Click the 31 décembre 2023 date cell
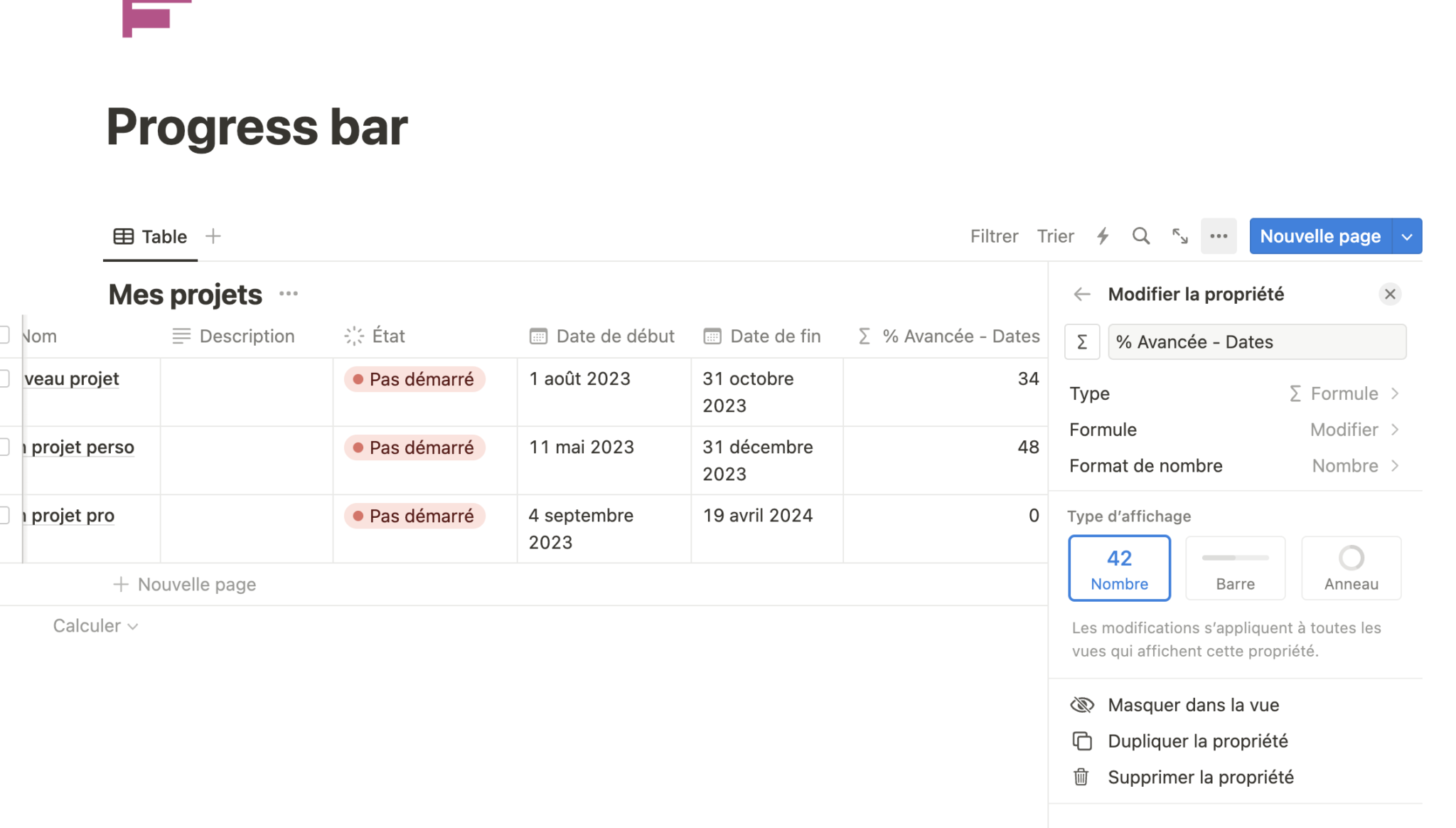Viewport: 1456px width, 828px height. (767, 460)
